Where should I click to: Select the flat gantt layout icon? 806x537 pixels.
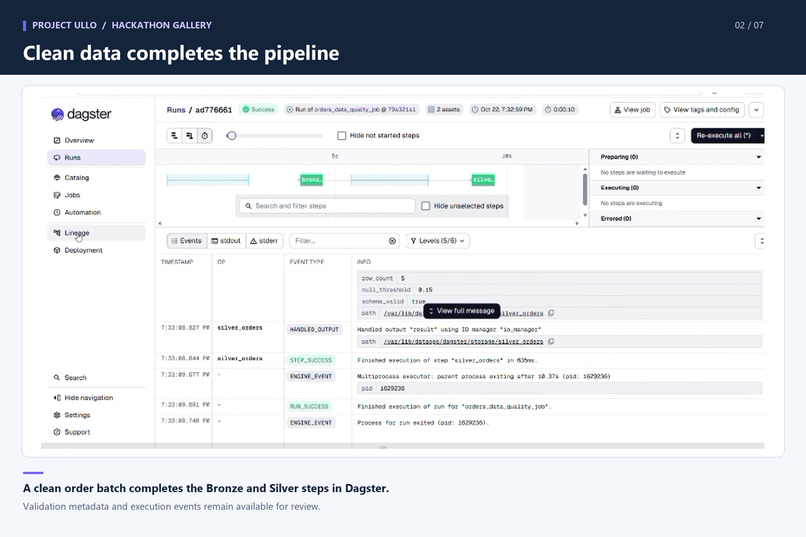(174, 136)
